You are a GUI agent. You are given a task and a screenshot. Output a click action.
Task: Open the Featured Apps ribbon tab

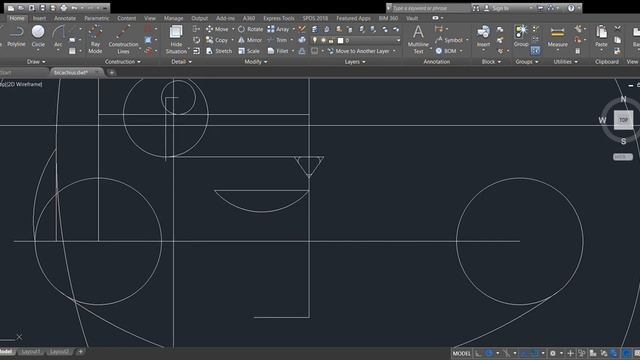pyautogui.click(x=353, y=18)
